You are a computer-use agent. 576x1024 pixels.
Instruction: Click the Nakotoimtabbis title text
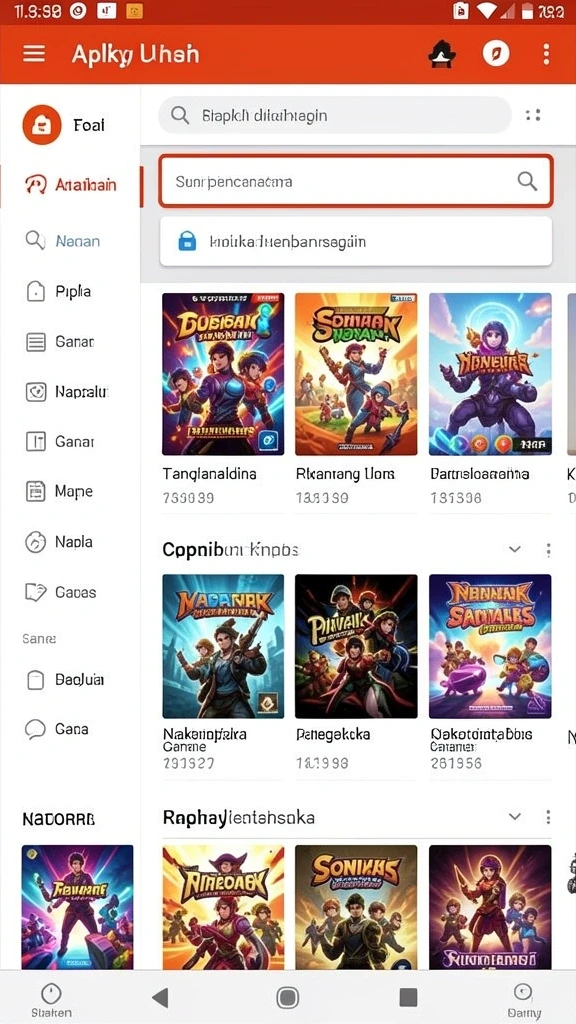482,734
